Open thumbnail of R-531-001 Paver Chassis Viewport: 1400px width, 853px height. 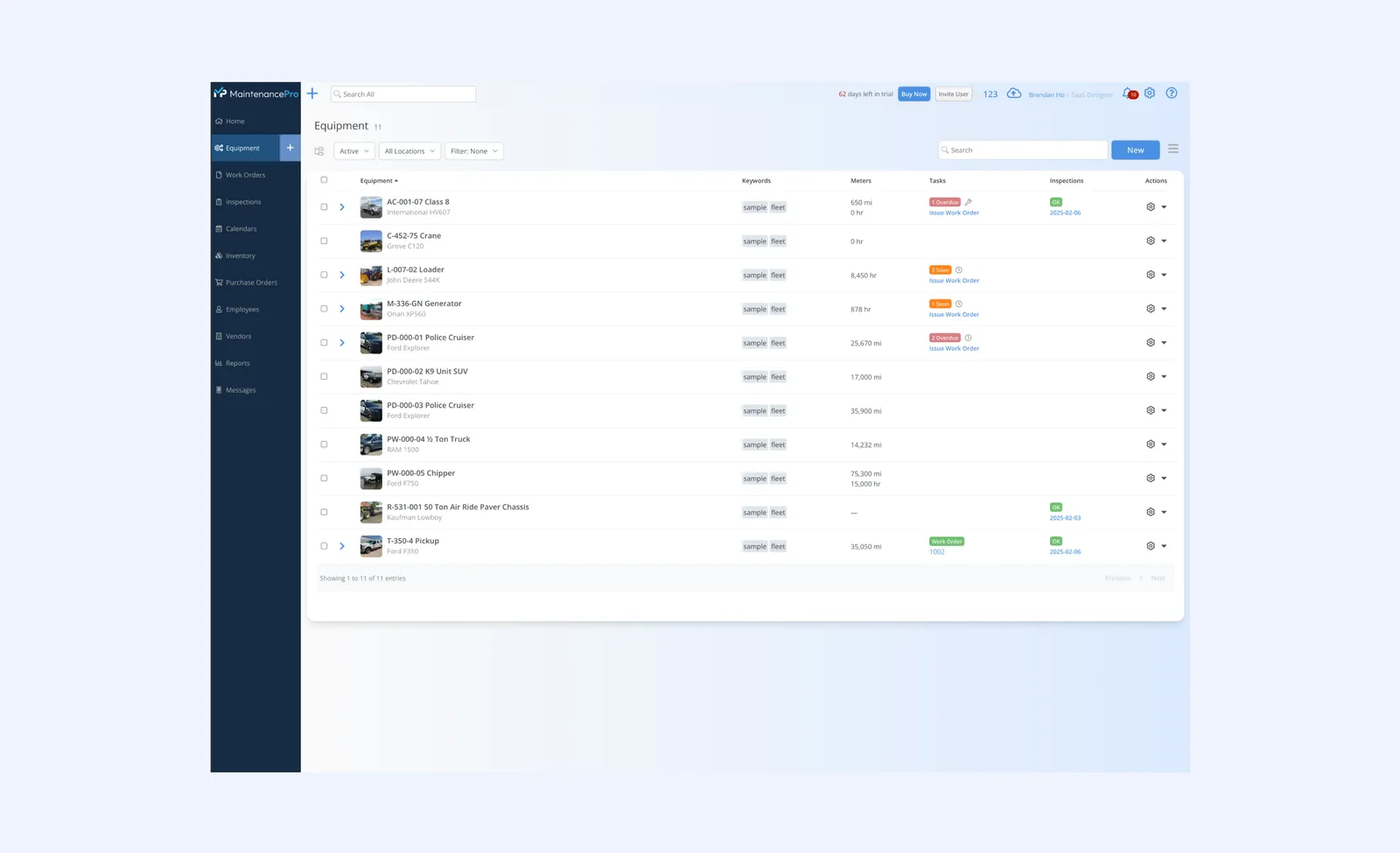pos(371,512)
